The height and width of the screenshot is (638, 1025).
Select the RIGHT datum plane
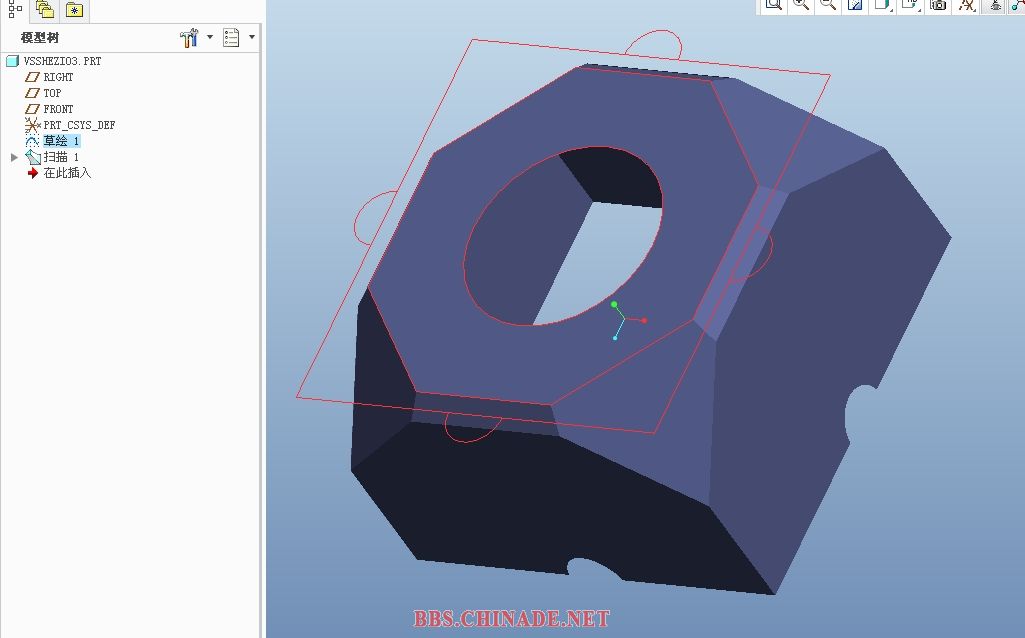57,77
